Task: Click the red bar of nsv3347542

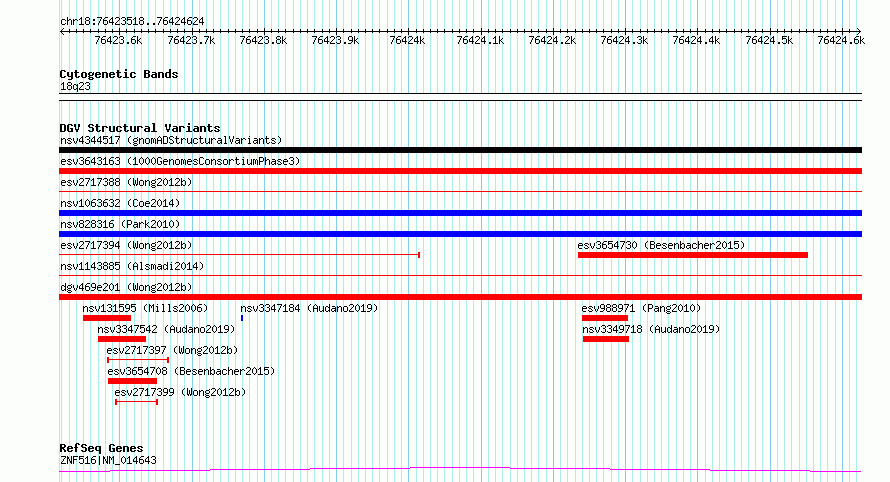Action: [x=121, y=339]
